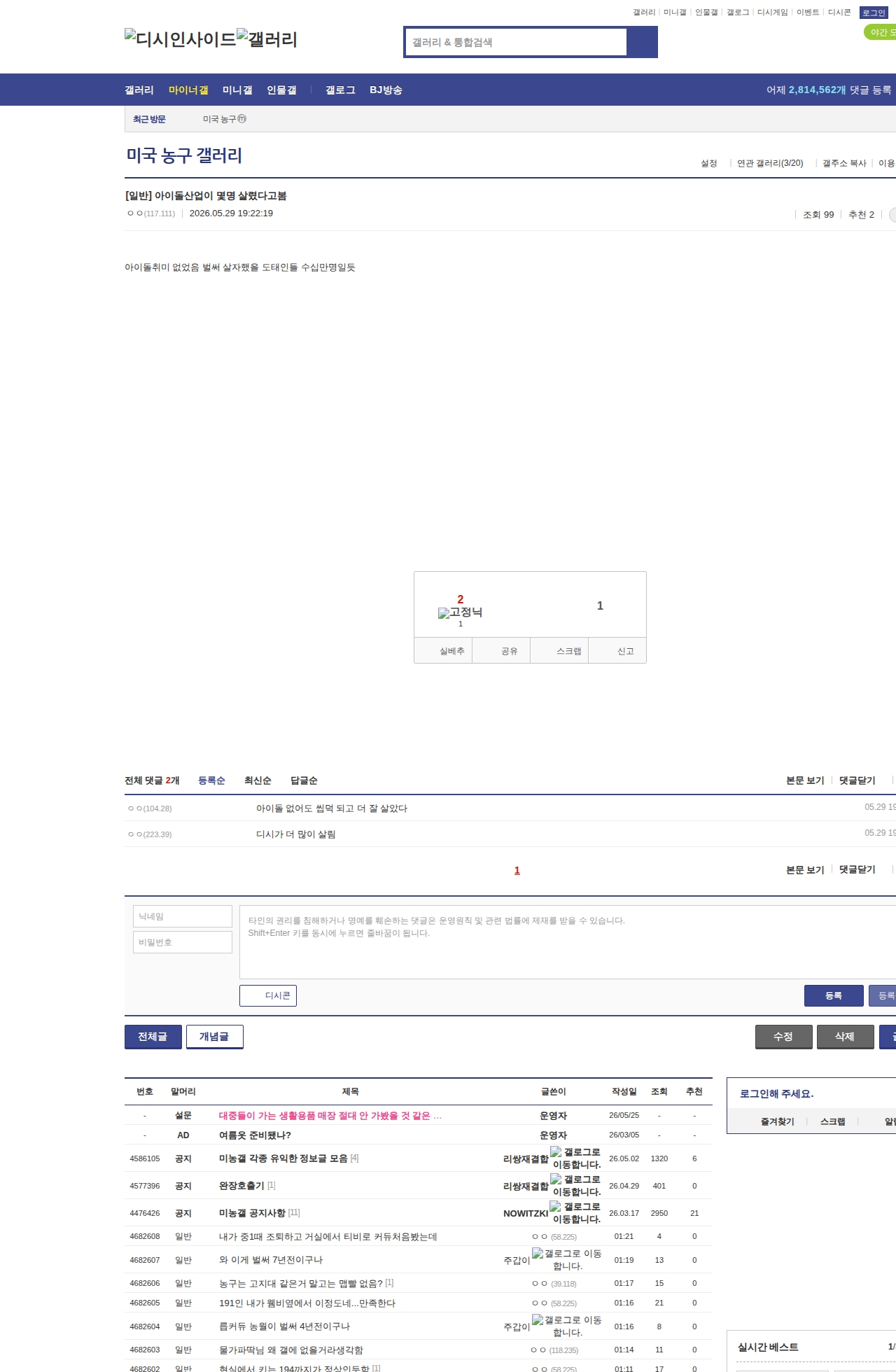Click the 로그인해 주세요 sidebar link

pos(776,1093)
